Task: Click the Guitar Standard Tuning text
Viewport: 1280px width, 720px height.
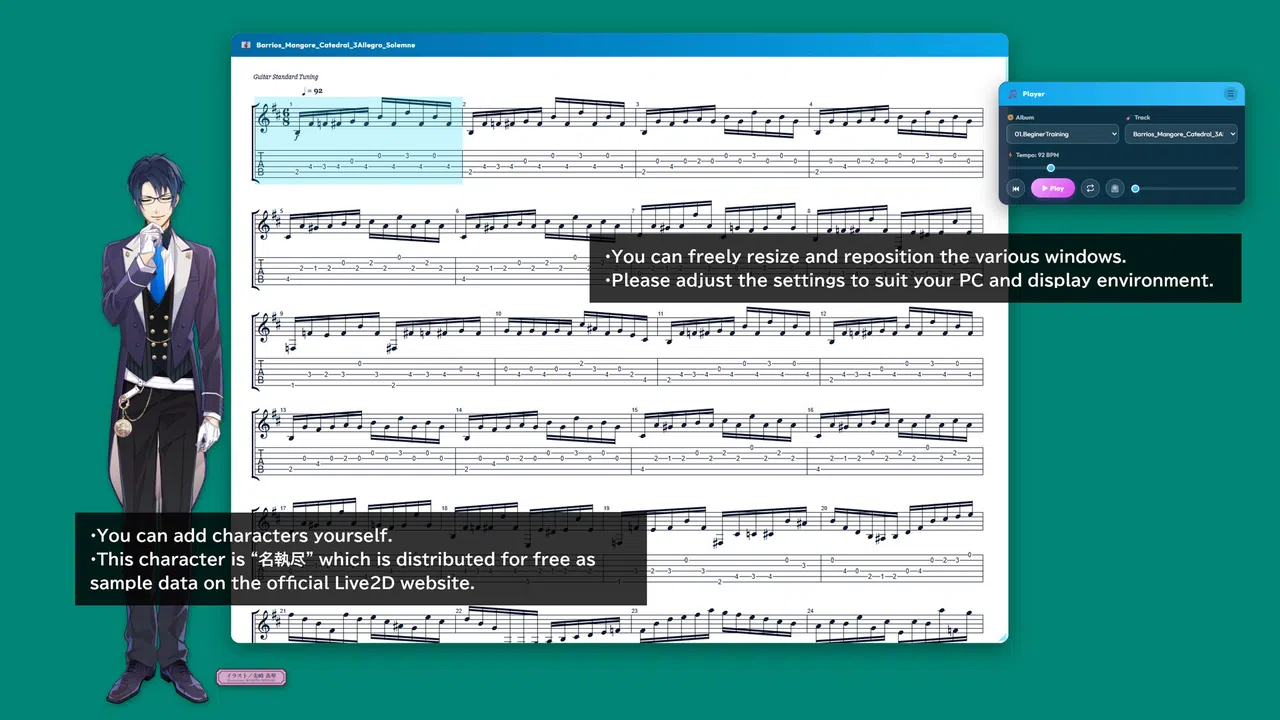Action: [x=286, y=77]
